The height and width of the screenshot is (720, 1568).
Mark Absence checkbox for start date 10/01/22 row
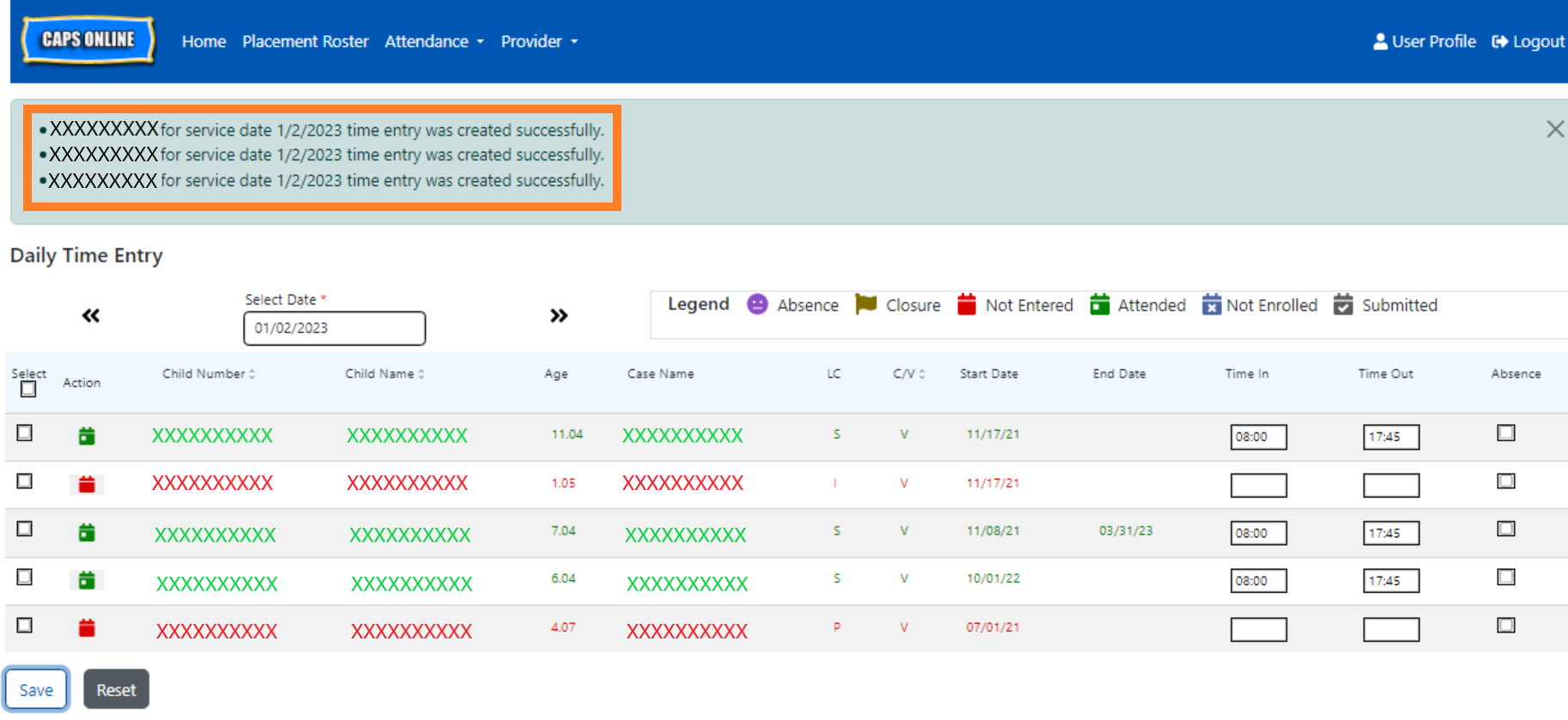(x=1506, y=578)
